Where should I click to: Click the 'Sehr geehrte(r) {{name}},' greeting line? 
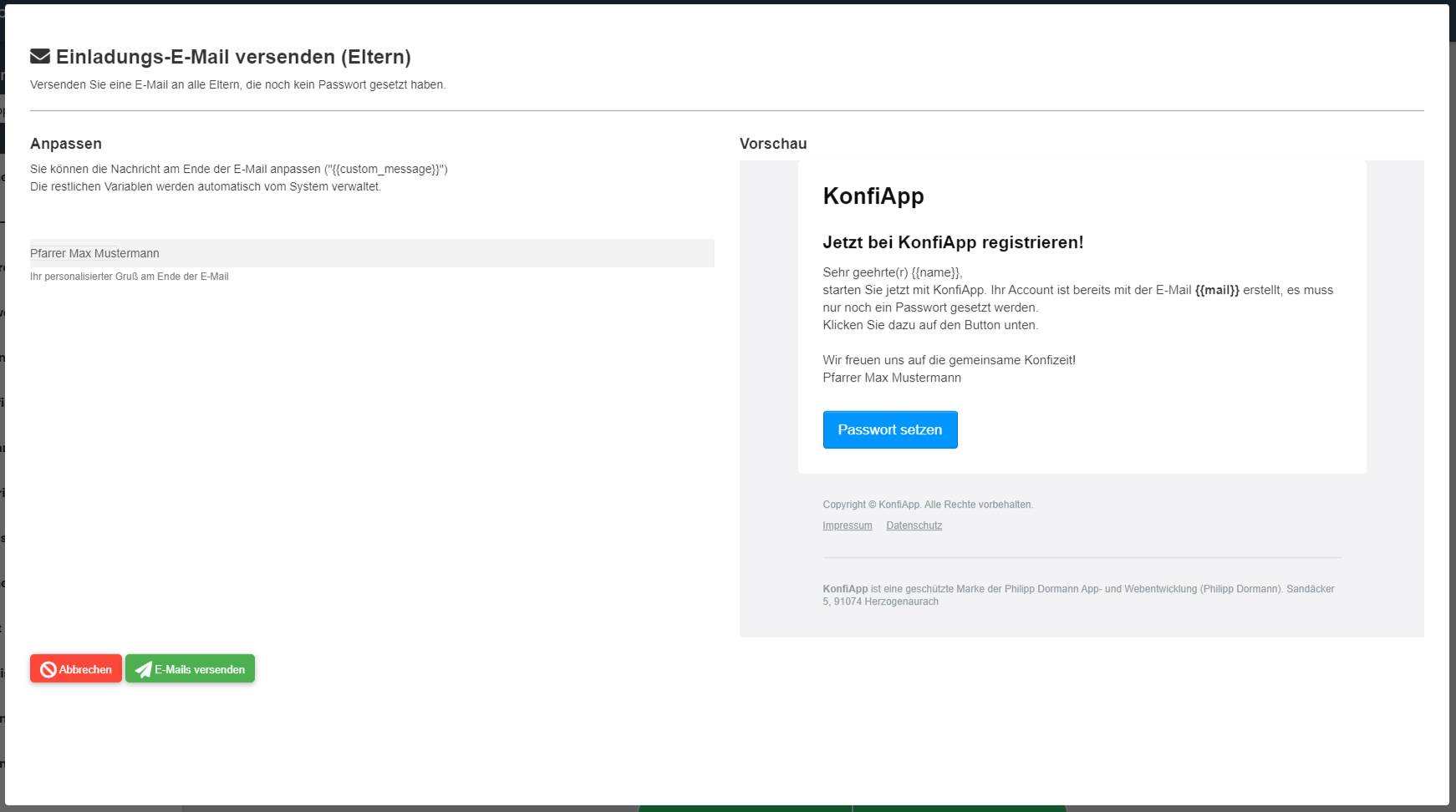click(x=893, y=272)
